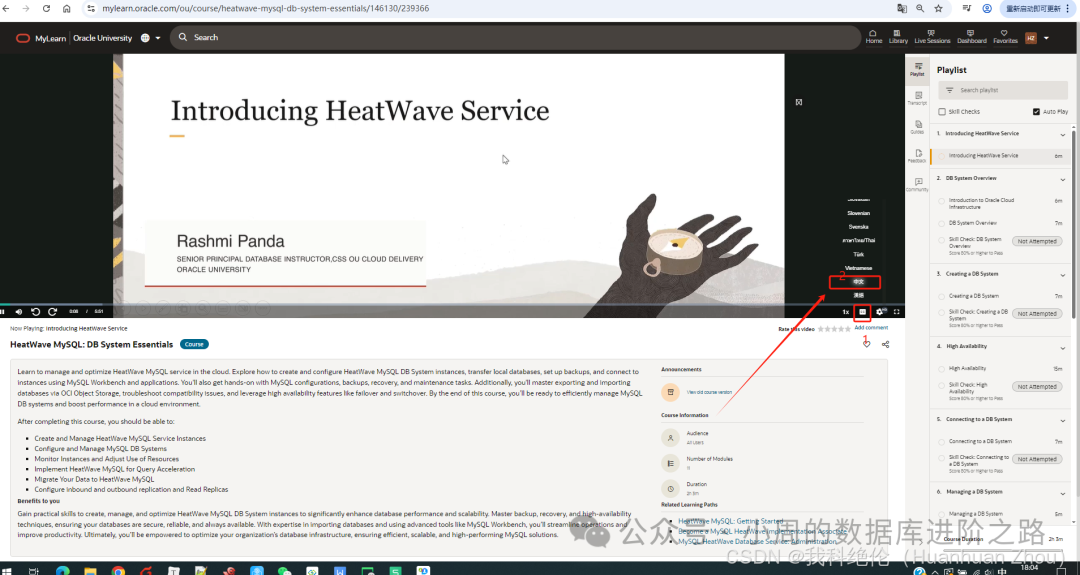Choose Vietnamese subtitle language
1080x575 pixels.
point(858,268)
